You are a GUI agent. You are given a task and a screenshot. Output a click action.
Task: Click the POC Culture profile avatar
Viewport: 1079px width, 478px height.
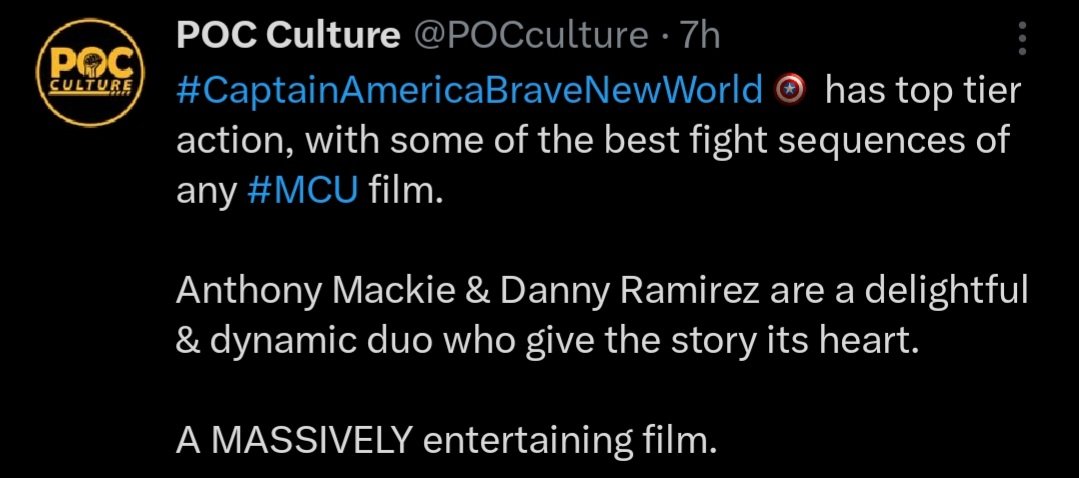(x=85, y=77)
